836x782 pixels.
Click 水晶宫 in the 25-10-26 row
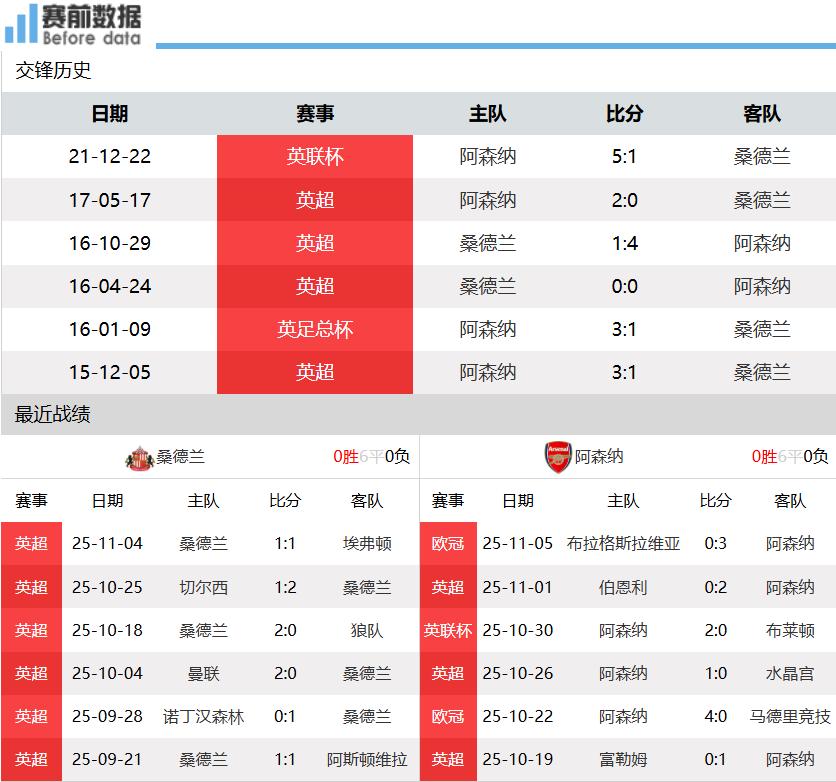click(790, 673)
